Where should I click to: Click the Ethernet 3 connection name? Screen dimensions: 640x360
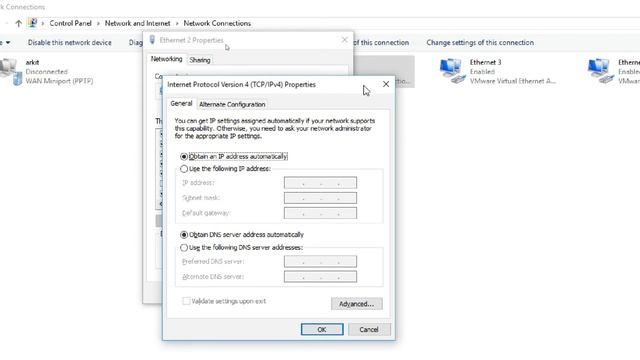point(485,62)
